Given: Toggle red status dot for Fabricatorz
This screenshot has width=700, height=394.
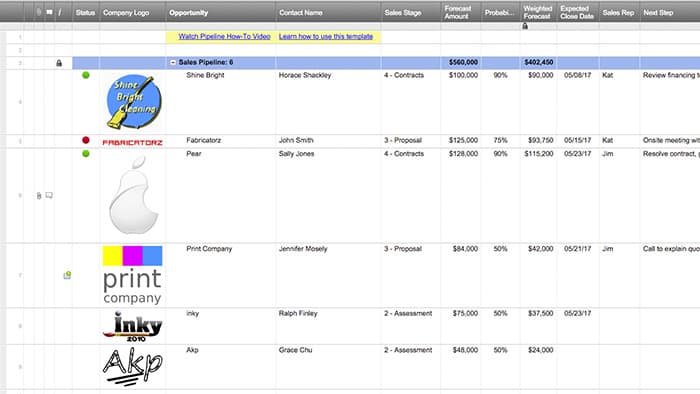Looking at the screenshot, I should coord(86,140).
